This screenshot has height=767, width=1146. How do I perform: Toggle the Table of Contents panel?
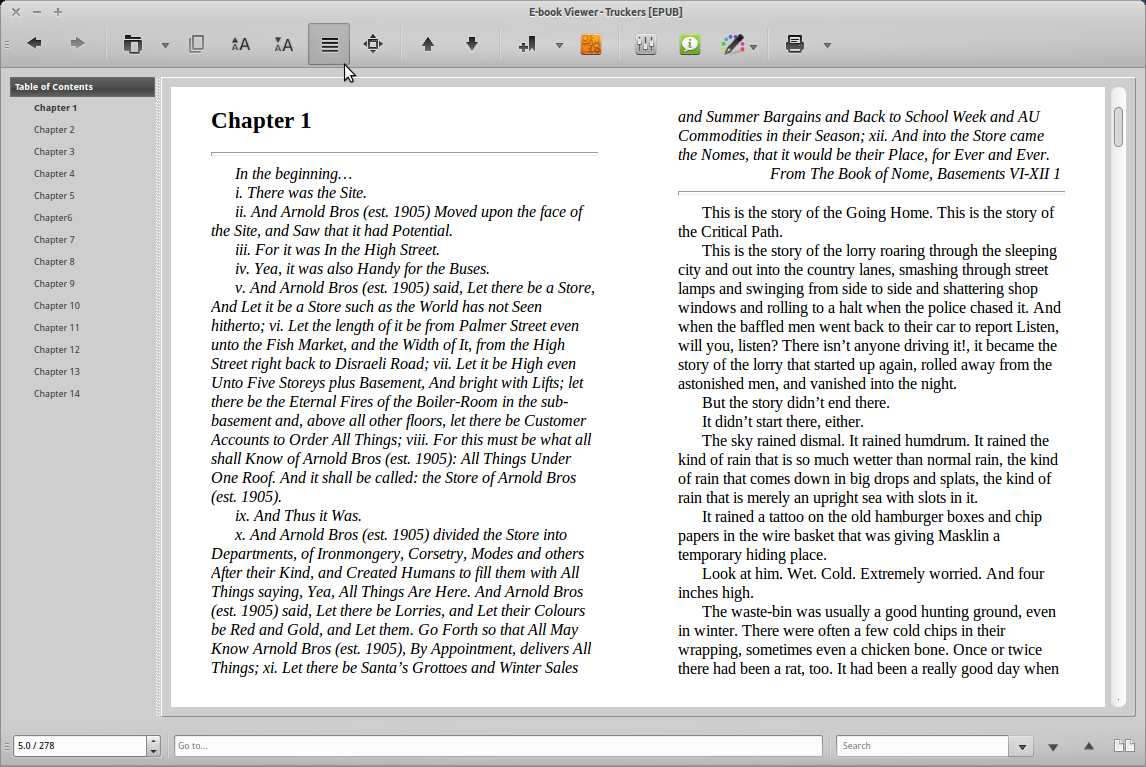coord(329,44)
